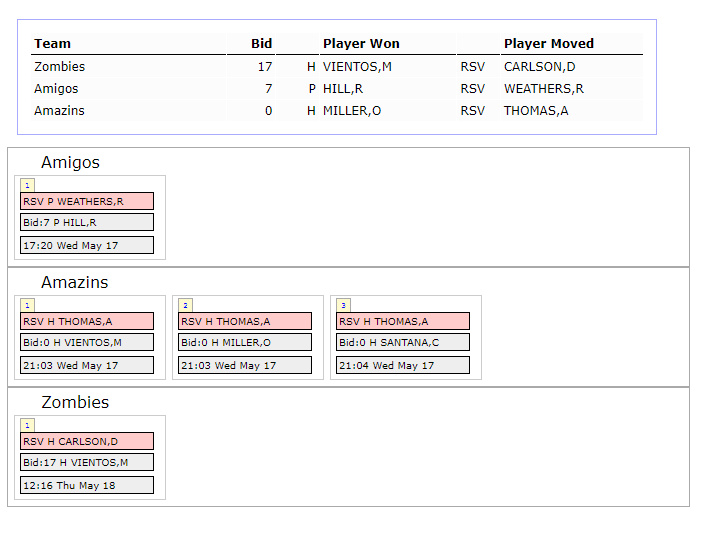Click the number 3 badge under Amazins
The height and width of the screenshot is (540, 701).
[343, 305]
